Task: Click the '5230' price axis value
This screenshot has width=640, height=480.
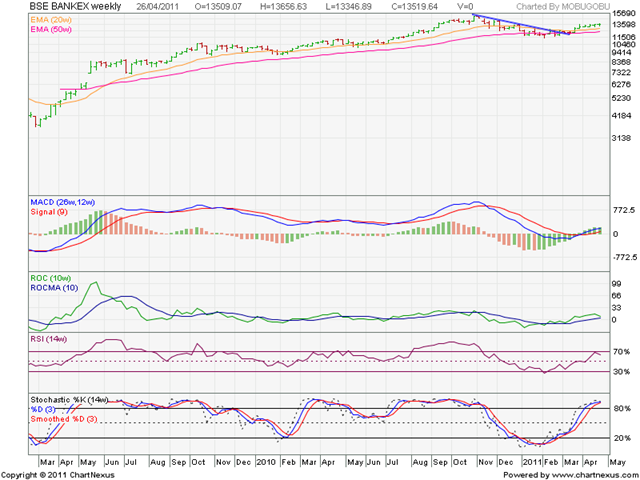Action: [x=621, y=98]
